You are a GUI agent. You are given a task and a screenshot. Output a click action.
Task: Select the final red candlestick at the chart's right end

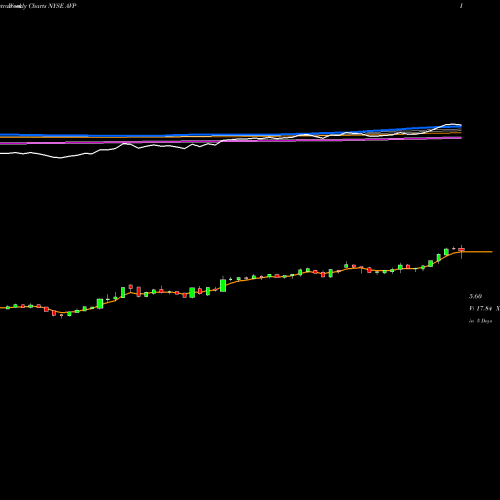[x=461, y=250]
